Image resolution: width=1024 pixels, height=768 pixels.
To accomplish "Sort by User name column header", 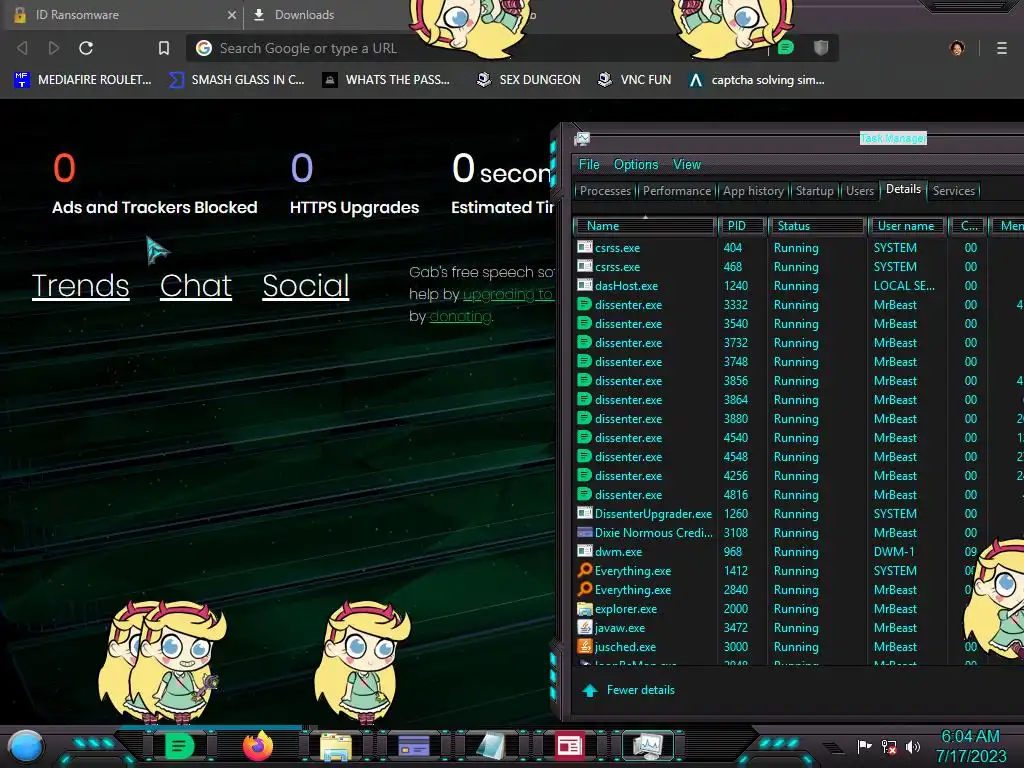I will [x=906, y=226].
